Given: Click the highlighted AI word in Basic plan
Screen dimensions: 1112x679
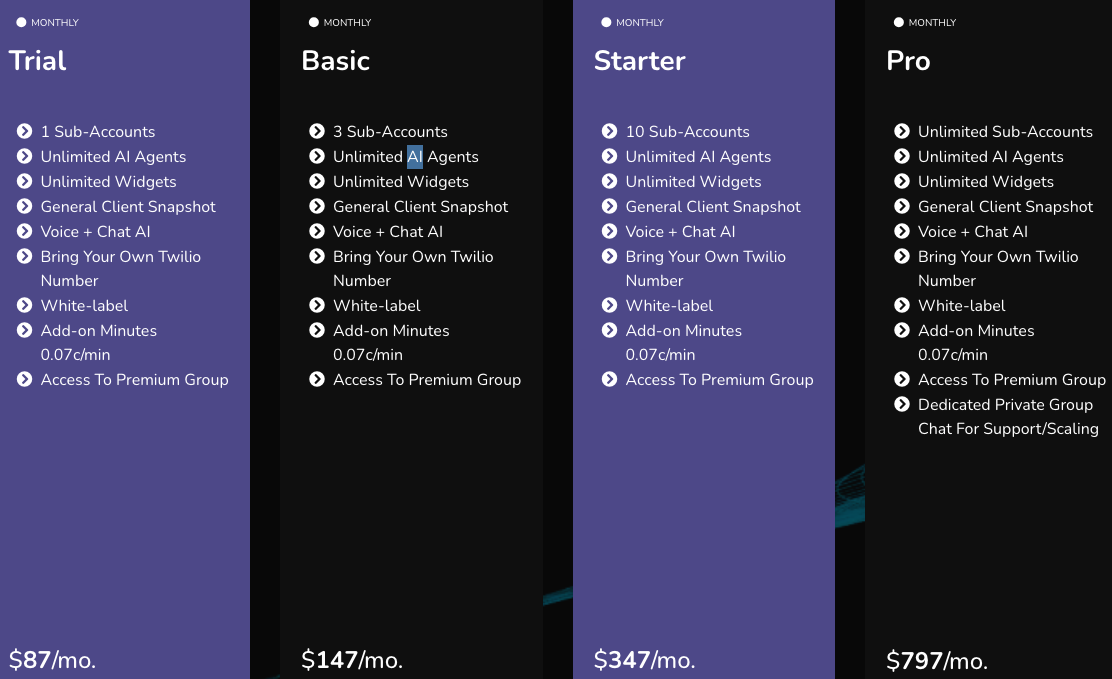Looking at the screenshot, I should 415,157.
